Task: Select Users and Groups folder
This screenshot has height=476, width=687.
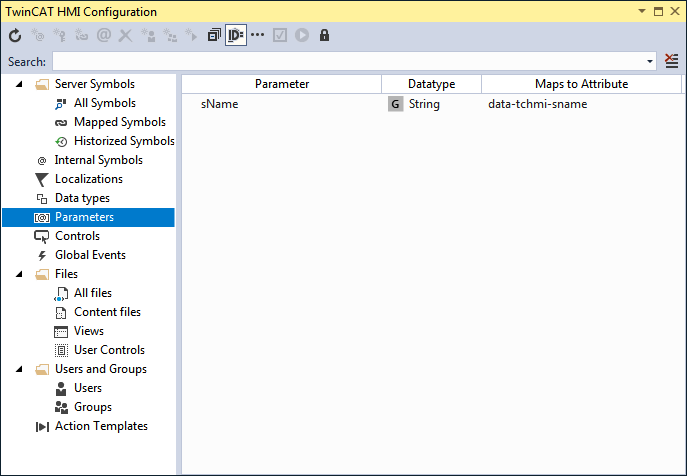Action: point(101,369)
